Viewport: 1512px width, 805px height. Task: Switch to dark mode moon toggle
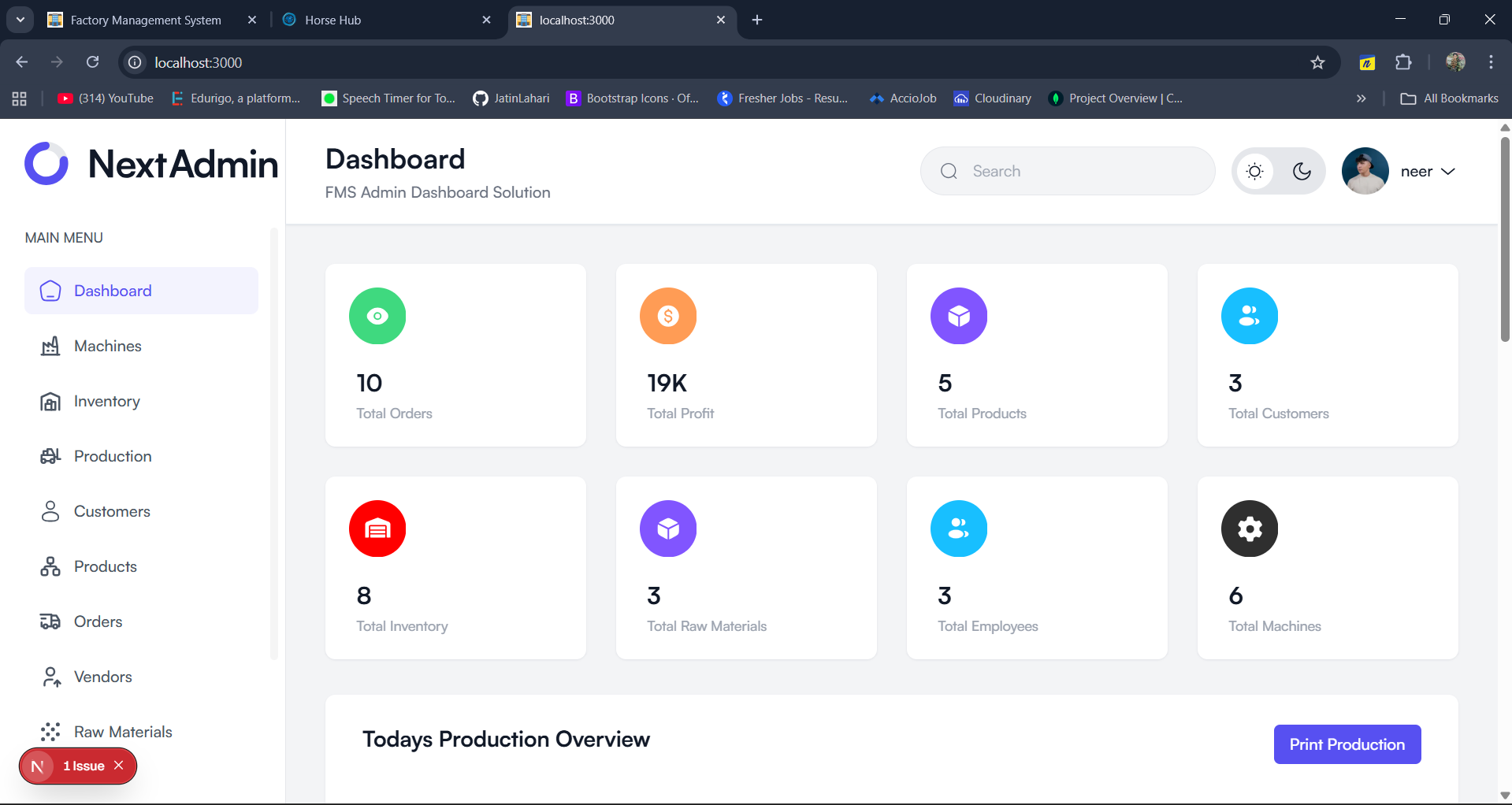click(x=1302, y=171)
